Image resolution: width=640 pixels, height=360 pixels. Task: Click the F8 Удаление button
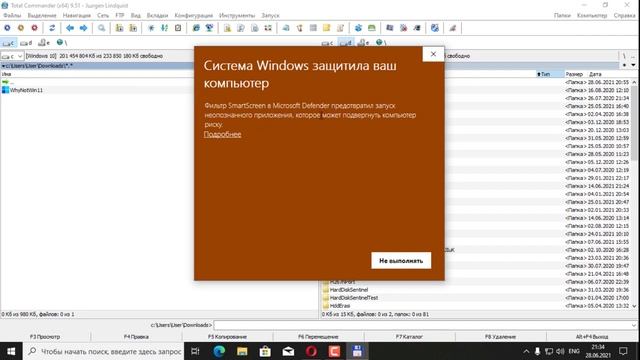(500, 337)
